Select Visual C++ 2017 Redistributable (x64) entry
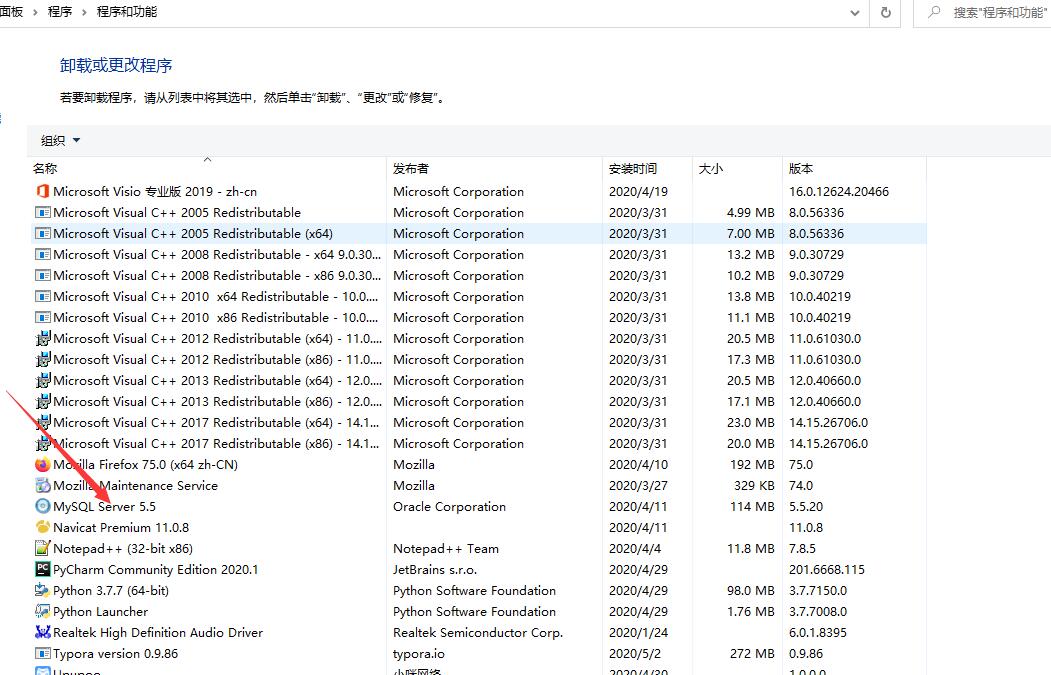The width and height of the screenshot is (1051, 675). point(216,422)
